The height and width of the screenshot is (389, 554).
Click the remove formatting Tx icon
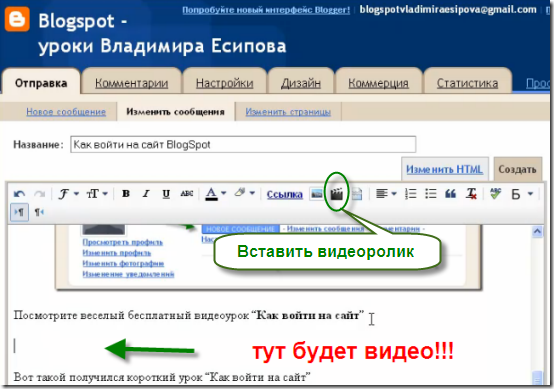pyautogui.click(x=471, y=194)
